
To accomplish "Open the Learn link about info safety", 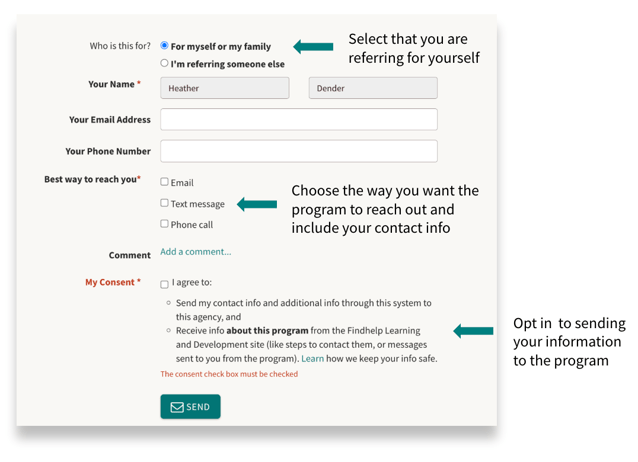I will 312,358.
